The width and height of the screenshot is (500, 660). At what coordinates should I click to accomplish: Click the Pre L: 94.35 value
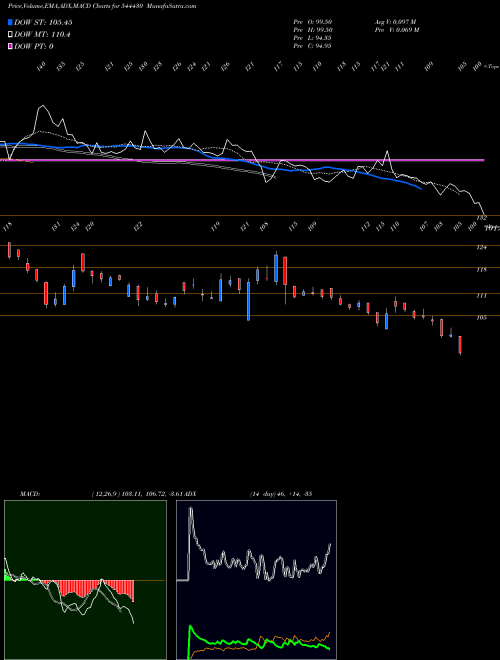point(312,38)
